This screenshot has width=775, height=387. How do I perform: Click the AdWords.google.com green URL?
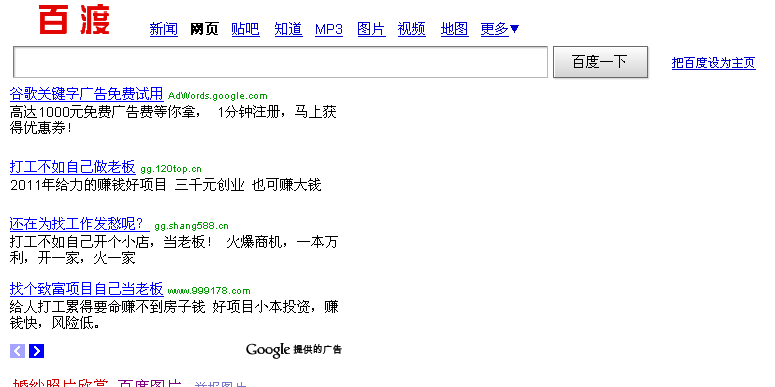[x=217, y=96]
